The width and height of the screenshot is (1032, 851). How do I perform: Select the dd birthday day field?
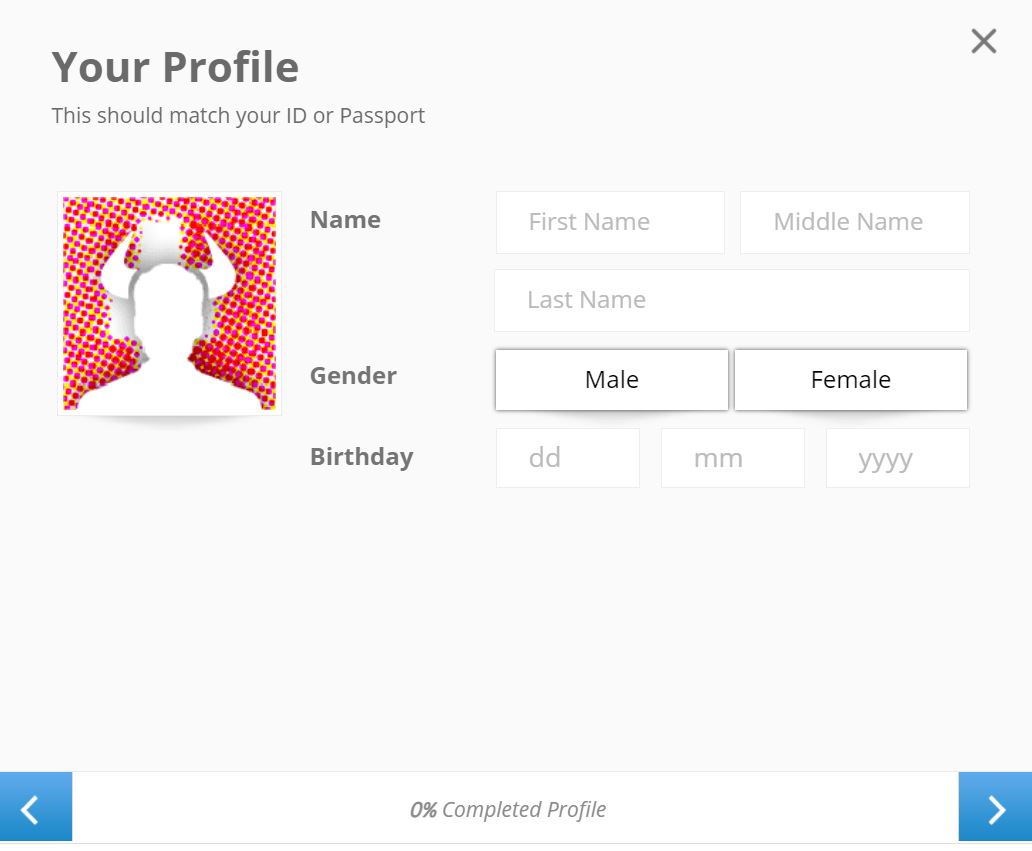pyautogui.click(x=567, y=458)
